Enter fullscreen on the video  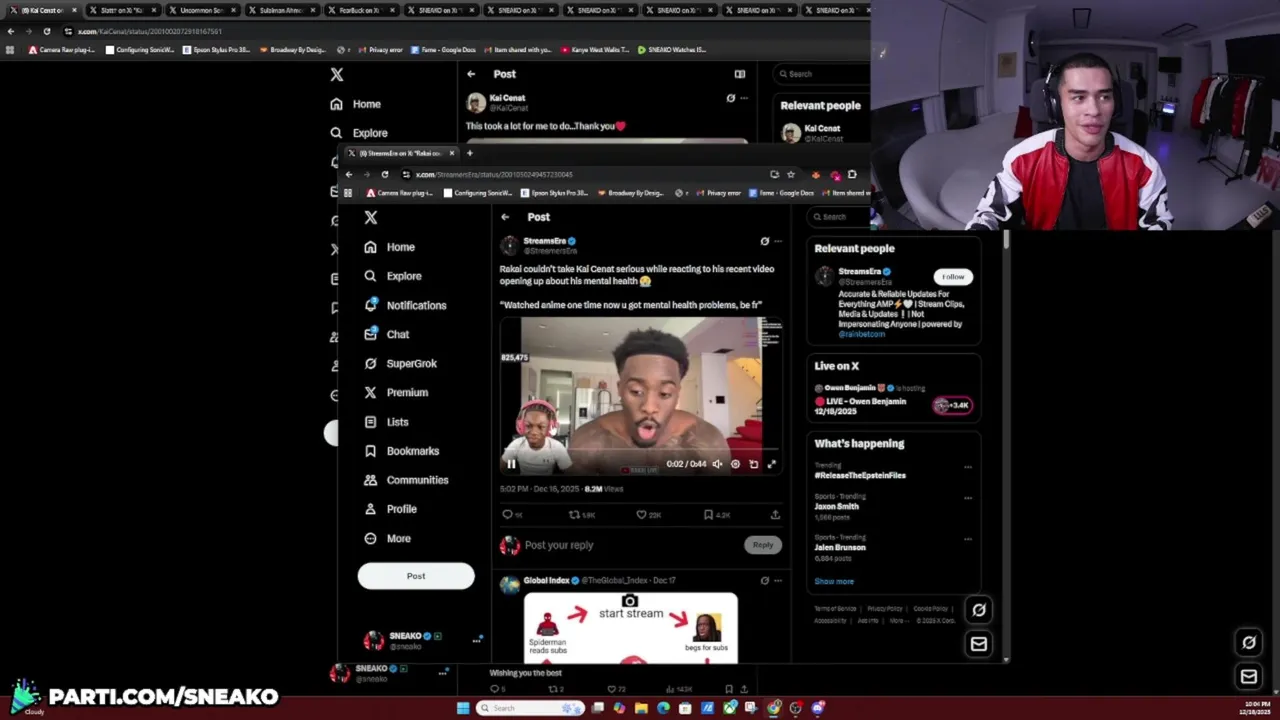[x=771, y=464]
